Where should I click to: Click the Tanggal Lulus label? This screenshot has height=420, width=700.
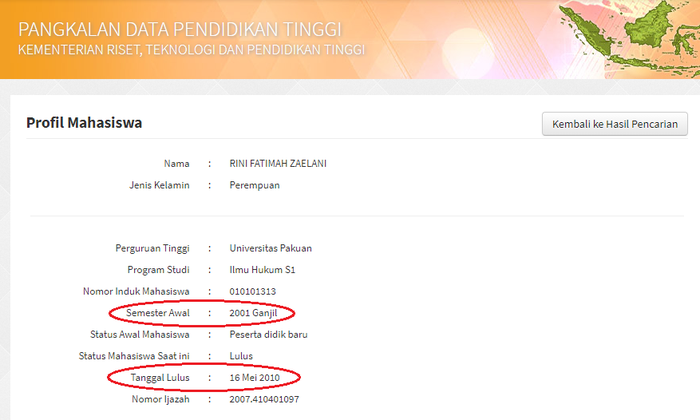point(160,378)
